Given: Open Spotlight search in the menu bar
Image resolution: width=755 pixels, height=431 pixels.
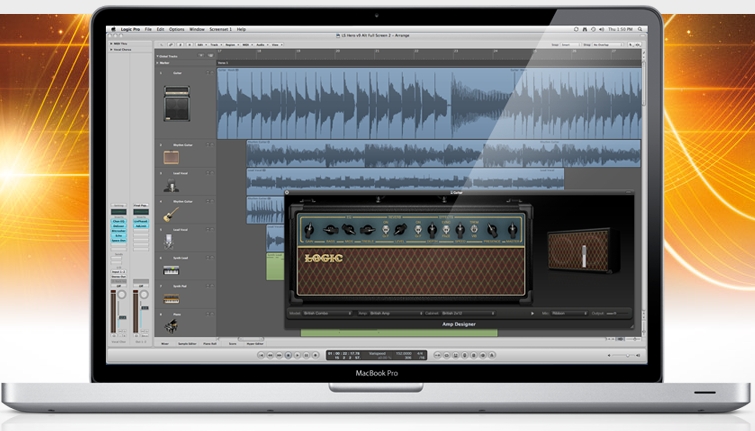Looking at the screenshot, I should [640, 29].
